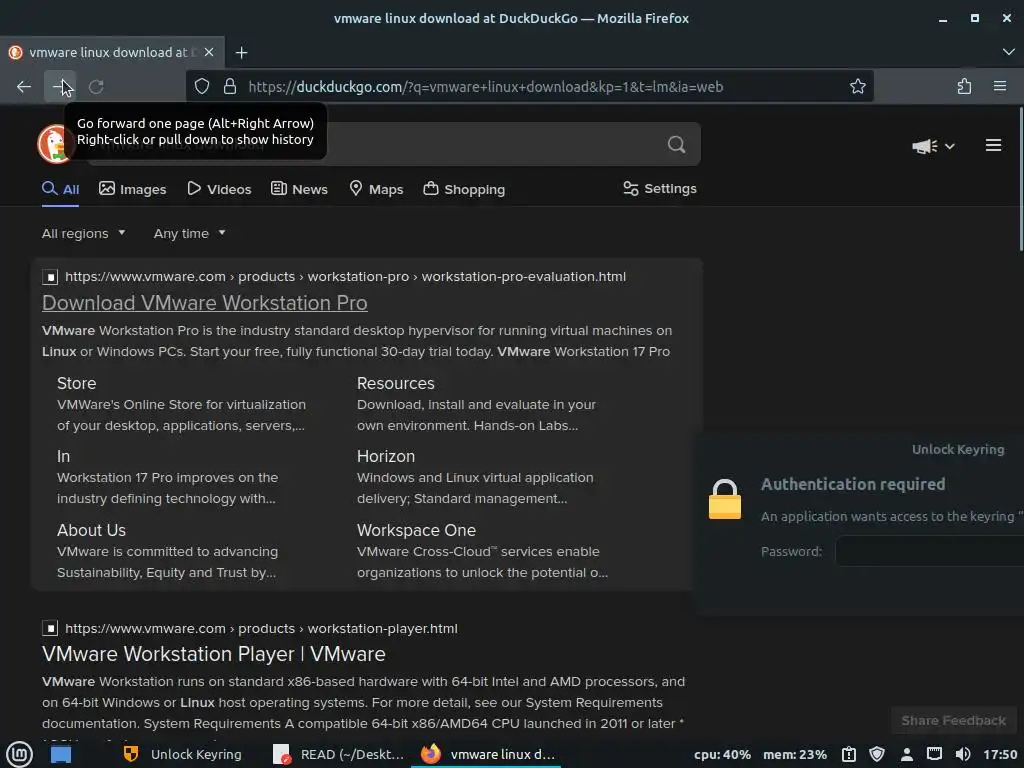
Task: Switch to Unlock Keyring taskbar window
Action: coord(183,754)
